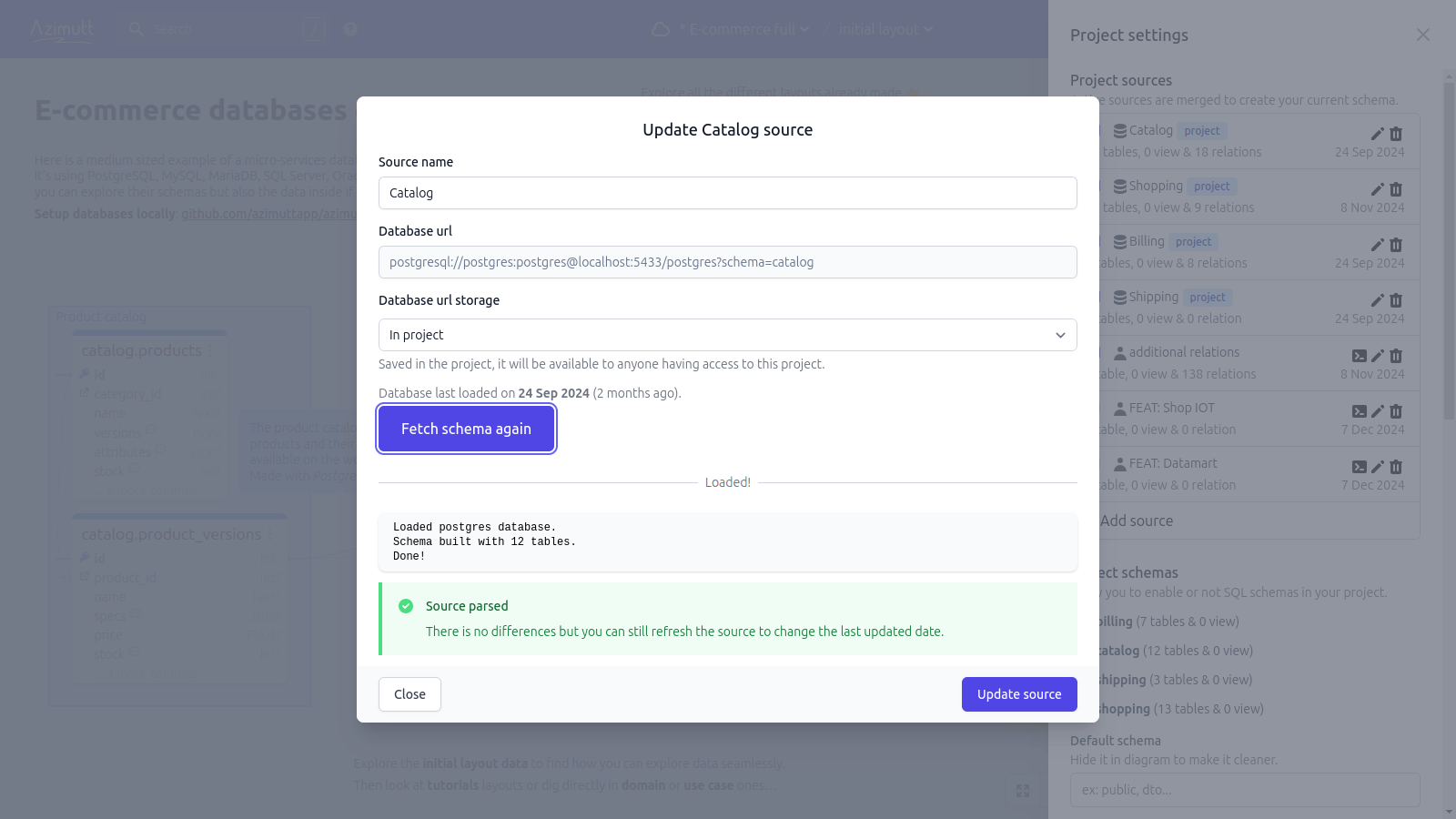Click the project badge next to Catalog
This screenshot has height=819, width=1456.
pyautogui.click(x=1201, y=130)
